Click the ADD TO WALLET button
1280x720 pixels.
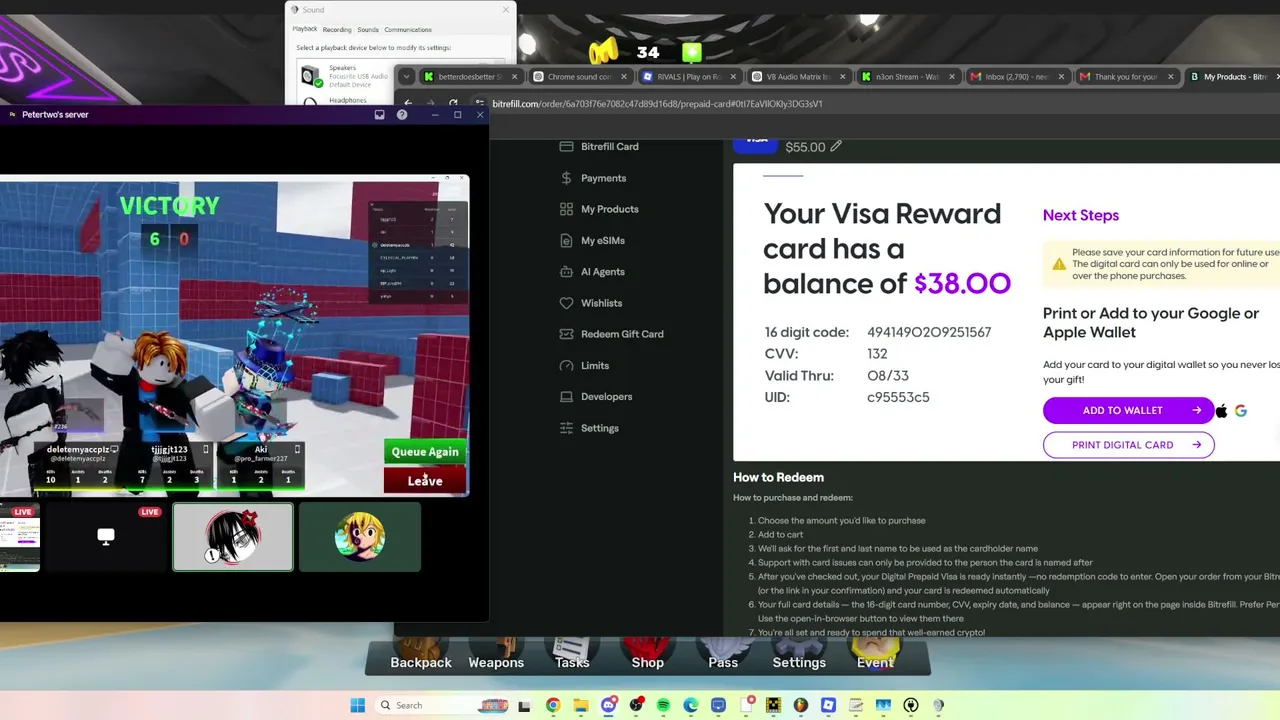pos(1128,410)
